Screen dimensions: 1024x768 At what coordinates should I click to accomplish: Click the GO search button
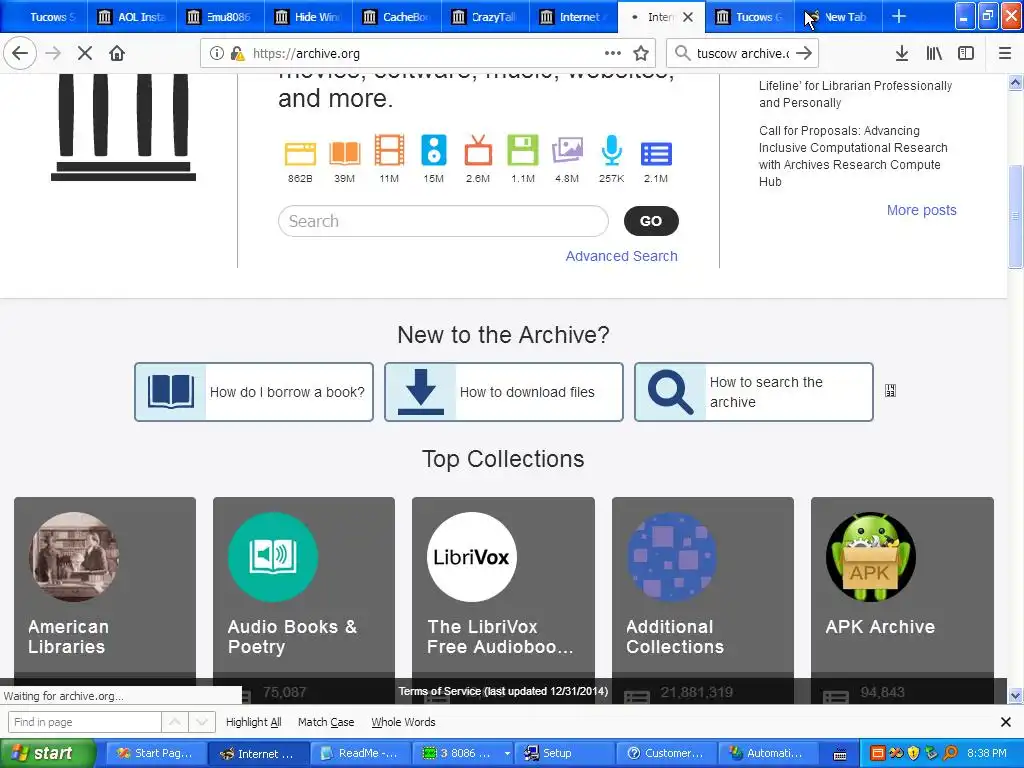pyautogui.click(x=651, y=221)
